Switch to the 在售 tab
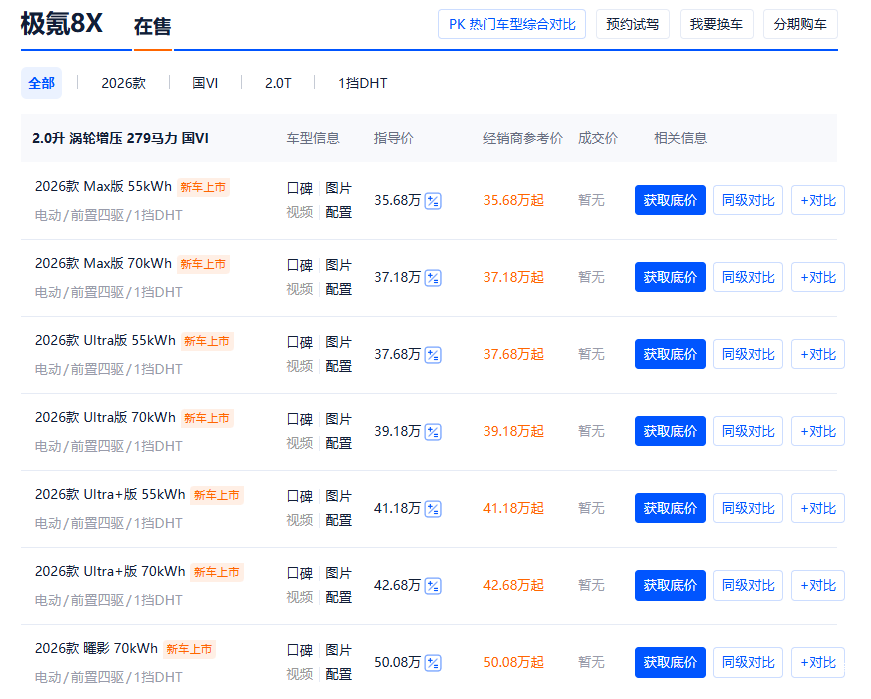This screenshot has height=699, width=871. click(152, 27)
